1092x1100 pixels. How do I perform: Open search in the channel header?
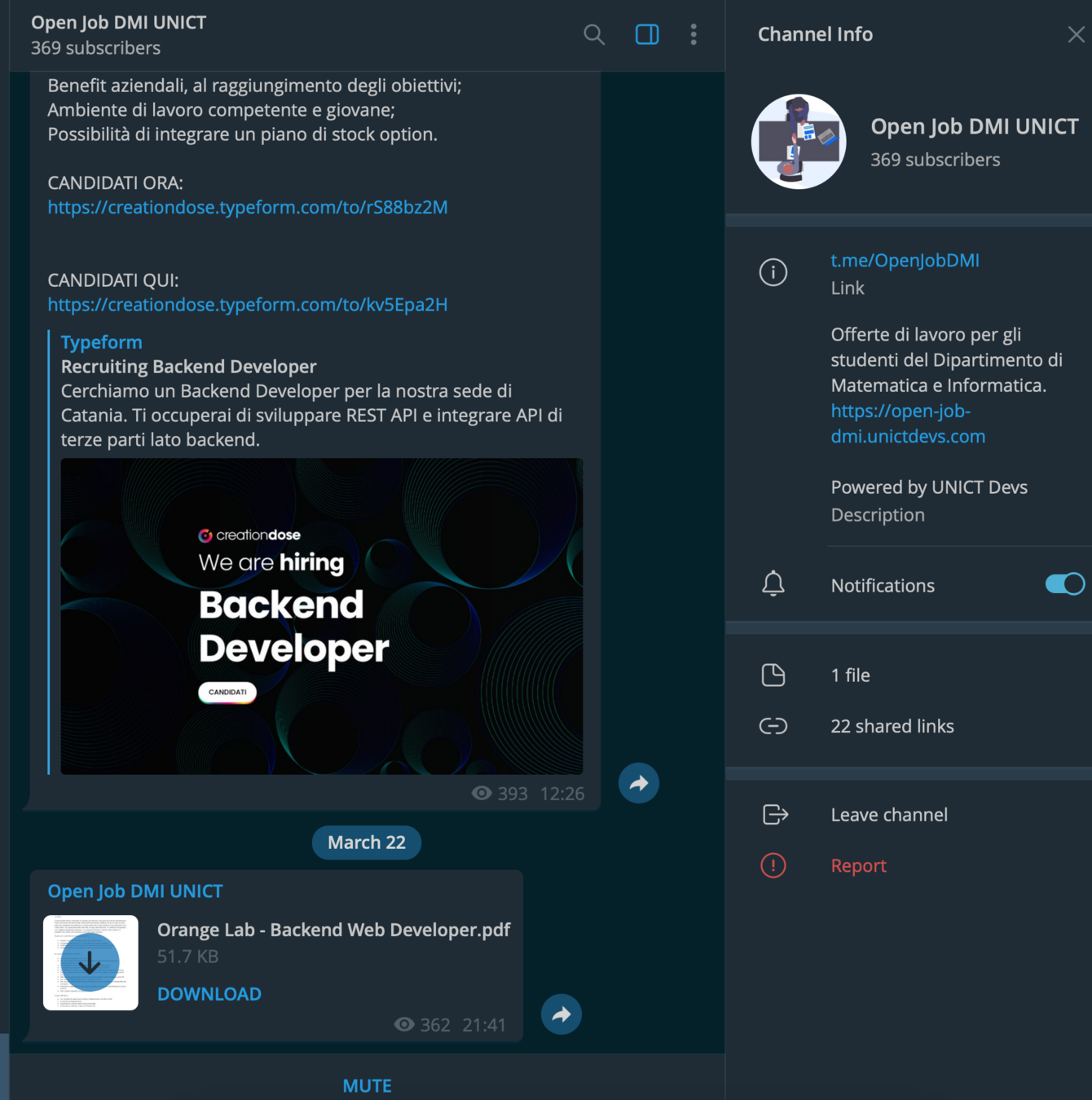point(594,34)
